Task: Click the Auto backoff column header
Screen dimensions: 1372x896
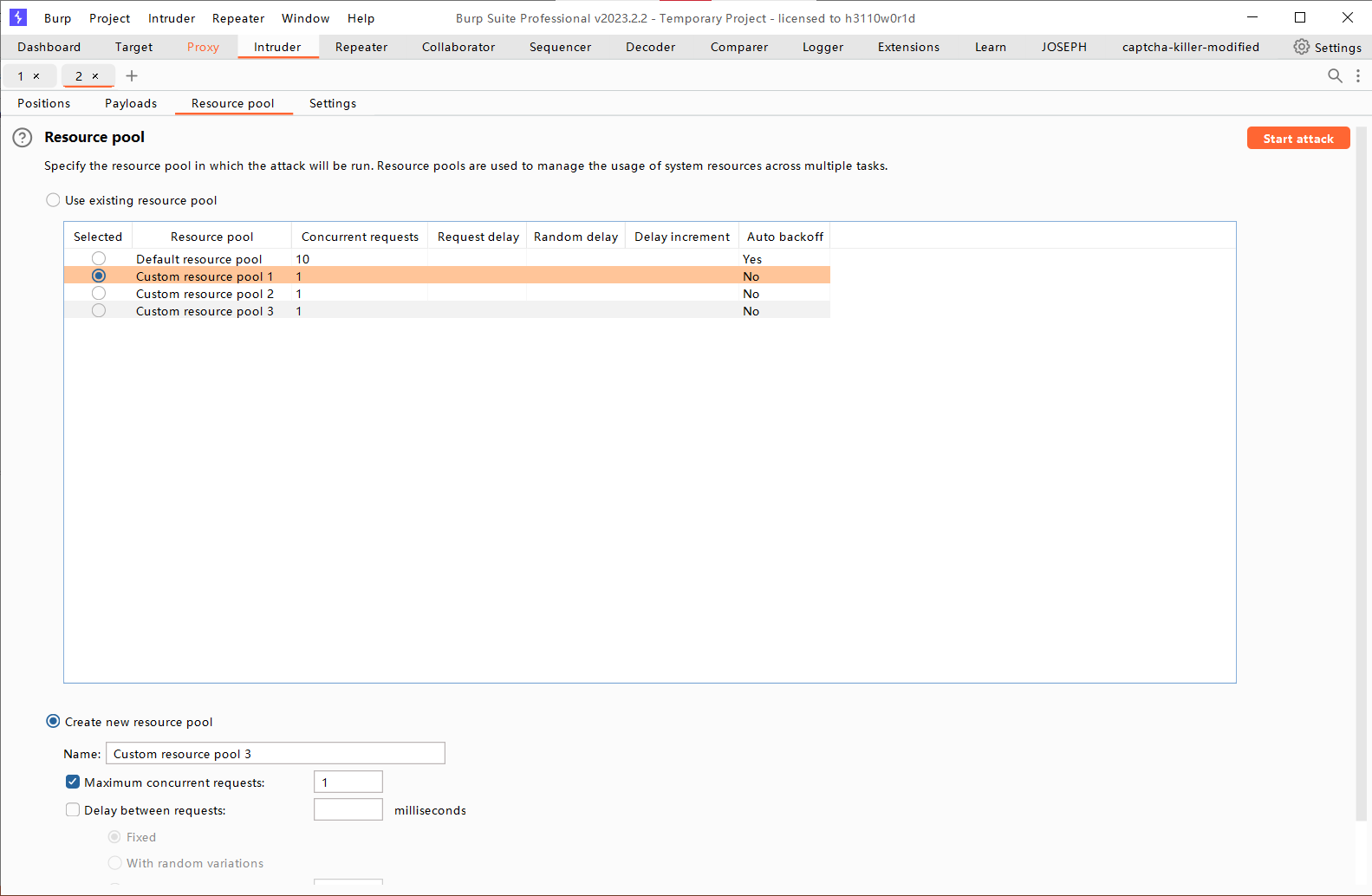Action: coord(785,237)
